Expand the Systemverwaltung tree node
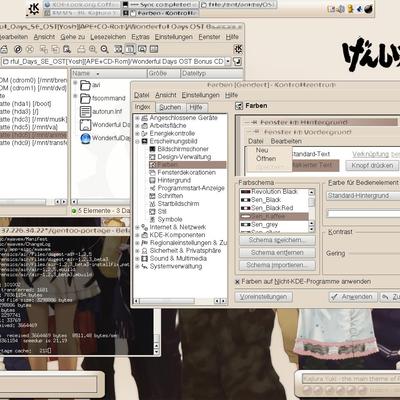 tap(137, 266)
